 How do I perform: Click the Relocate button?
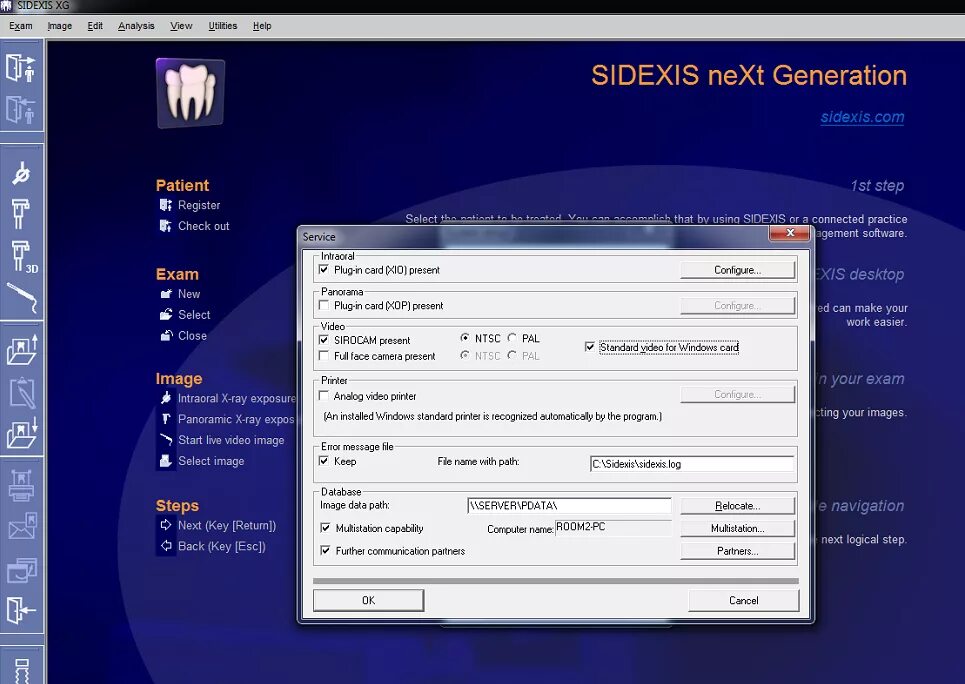(x=737, y=505)
